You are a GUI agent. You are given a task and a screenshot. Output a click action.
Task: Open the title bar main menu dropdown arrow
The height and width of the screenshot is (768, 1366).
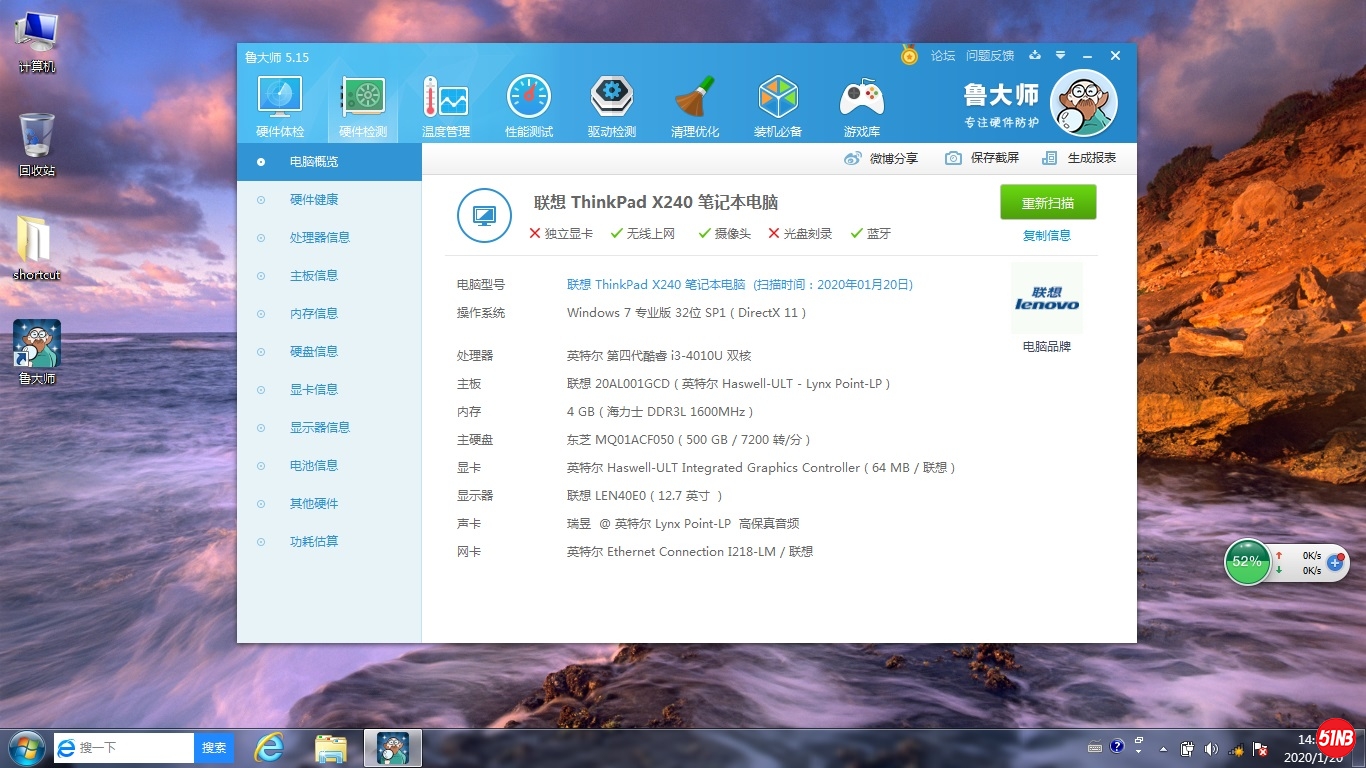point(1060,56)
